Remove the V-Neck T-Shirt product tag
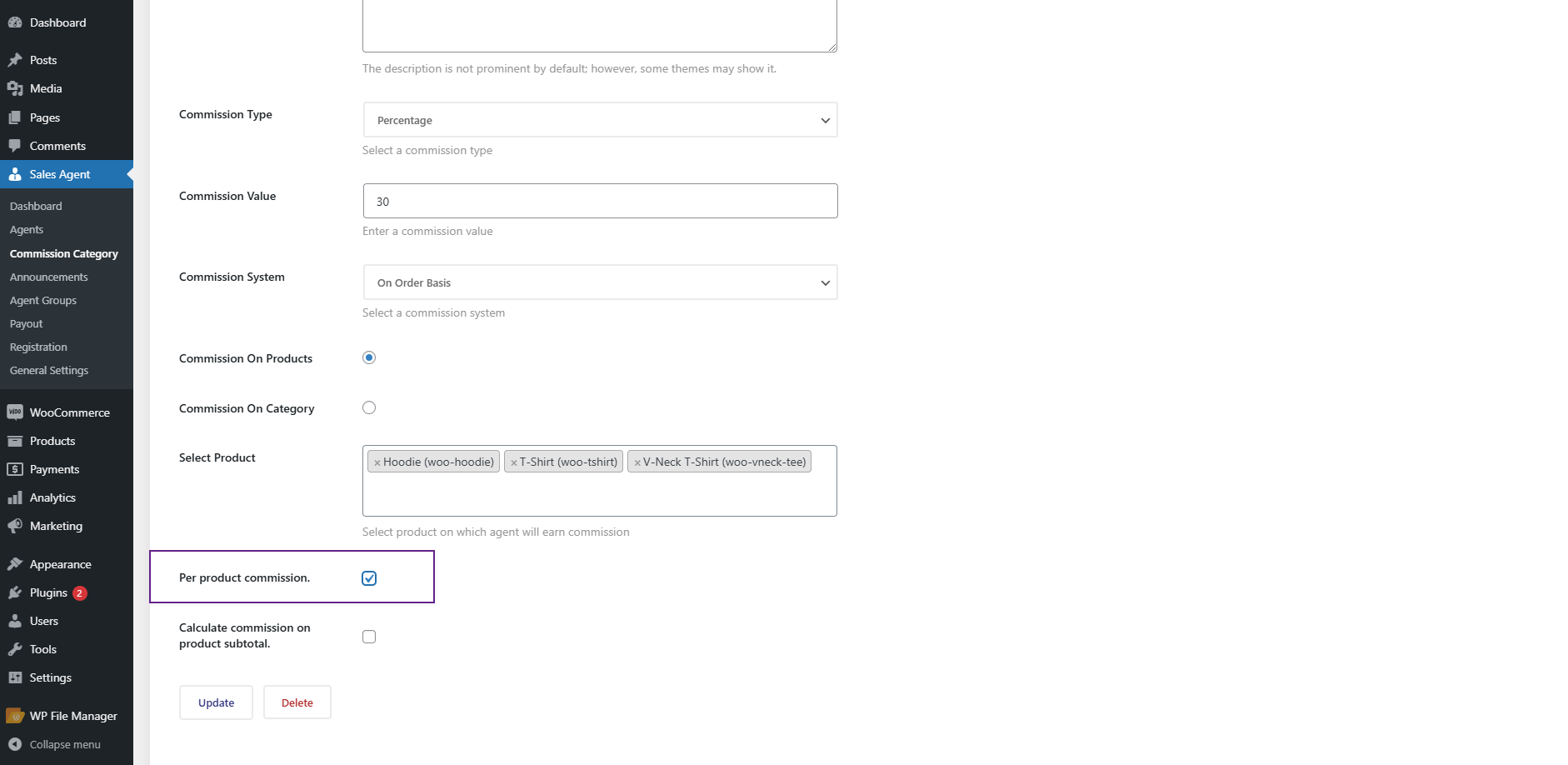 tap(637, 462)
